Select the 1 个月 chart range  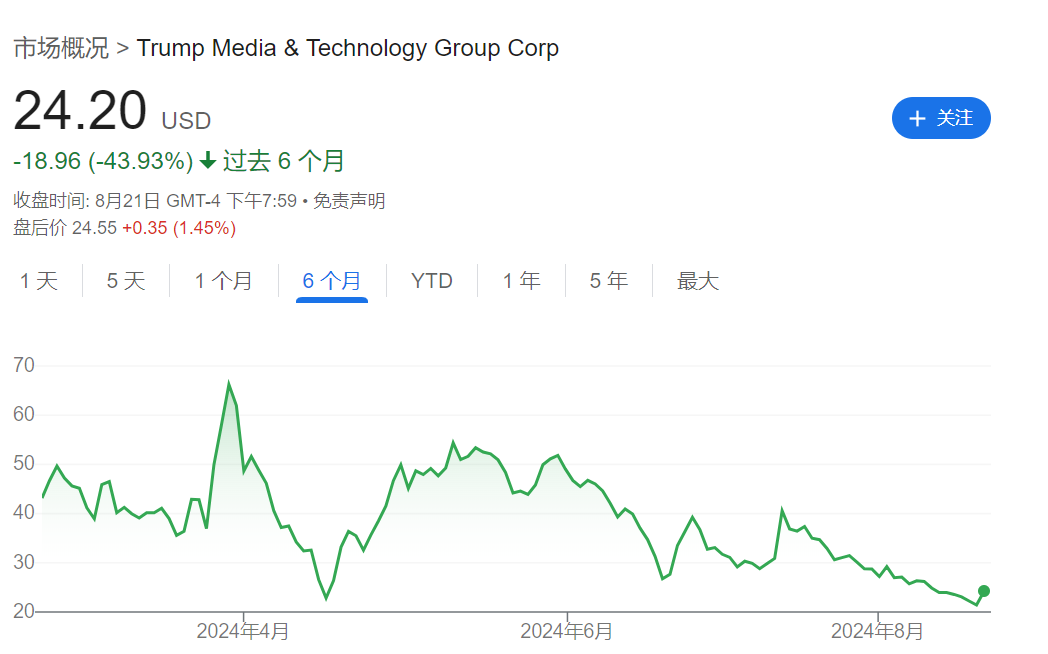click(x=224, y=281)
